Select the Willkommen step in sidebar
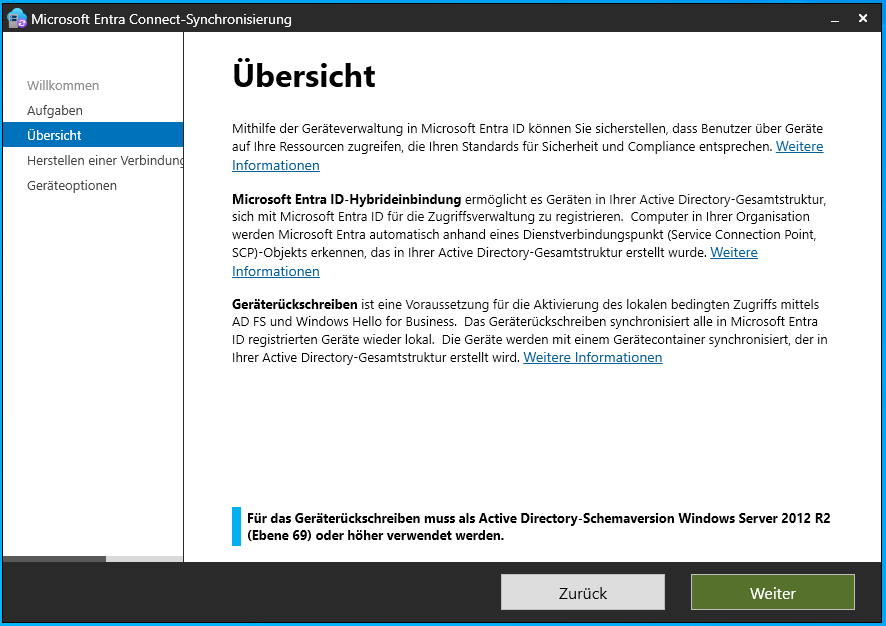The image size is (886, 626). (63, 86)
